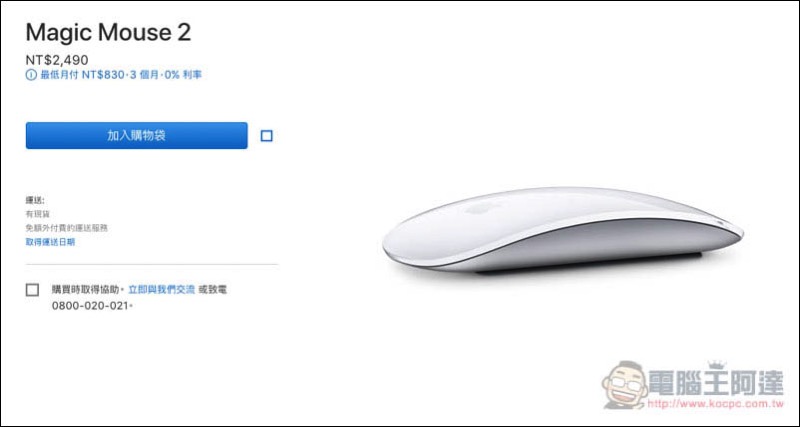Click the square icon beside 加入購物袋
The height and width of the screenshot is (427, 800).
(x=266, y=136)
